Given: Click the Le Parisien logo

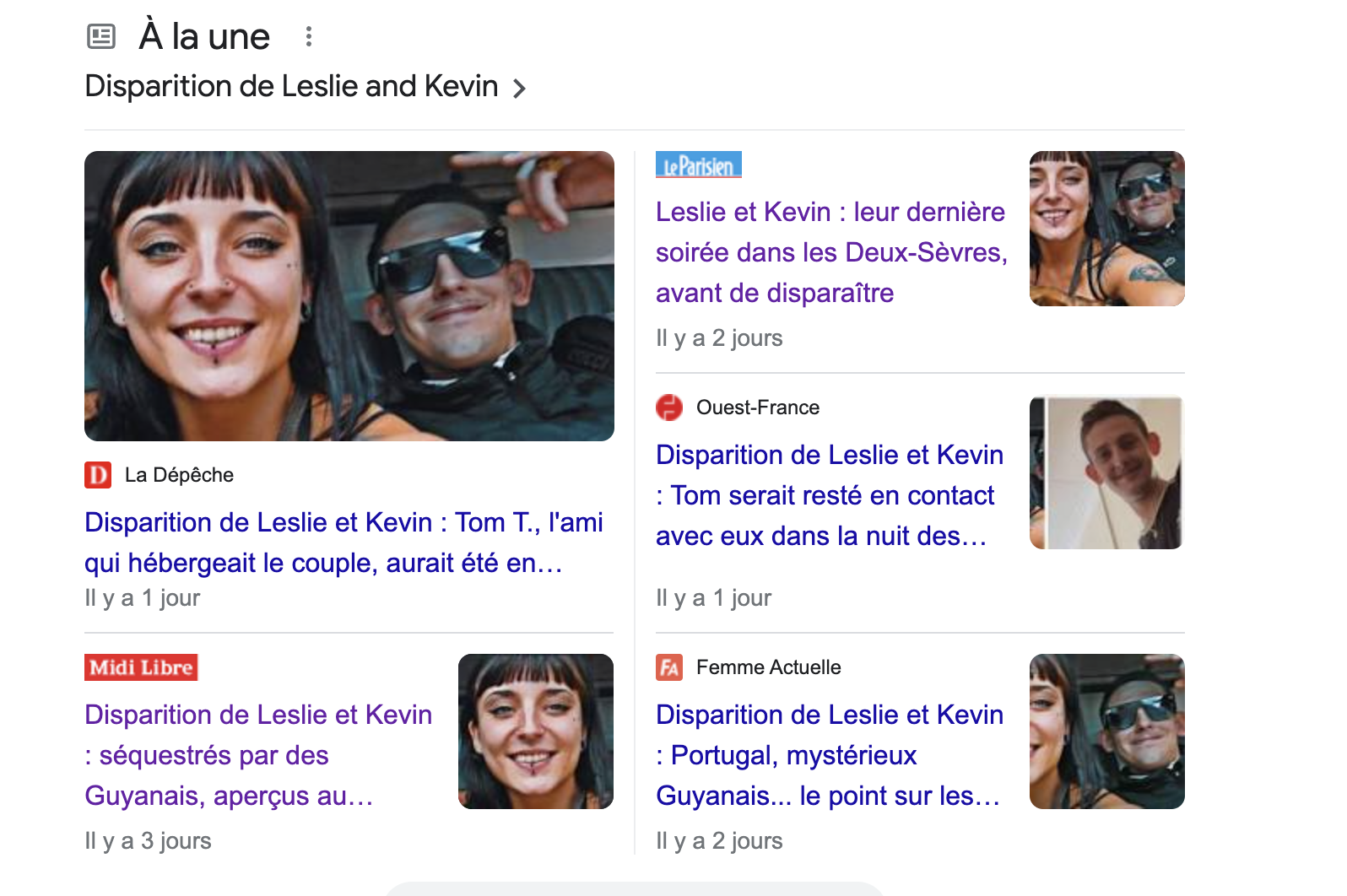Looking at the screenshot, I should (x=699, y=165).
